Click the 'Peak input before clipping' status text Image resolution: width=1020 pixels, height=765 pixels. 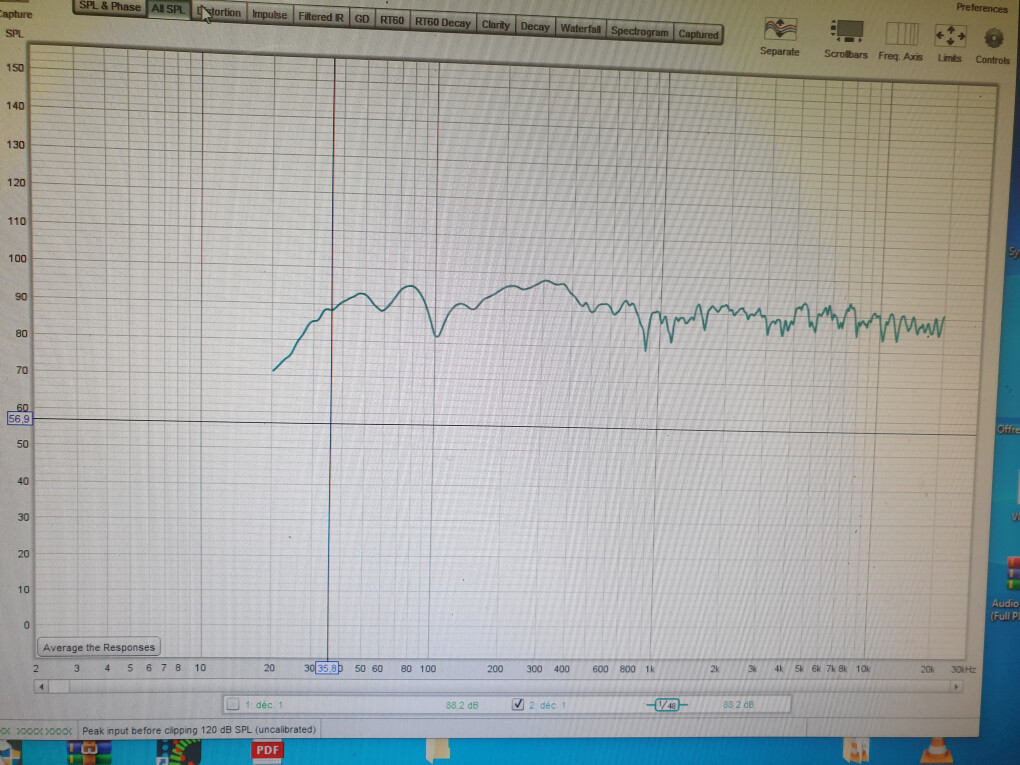[x=198, y=730]
